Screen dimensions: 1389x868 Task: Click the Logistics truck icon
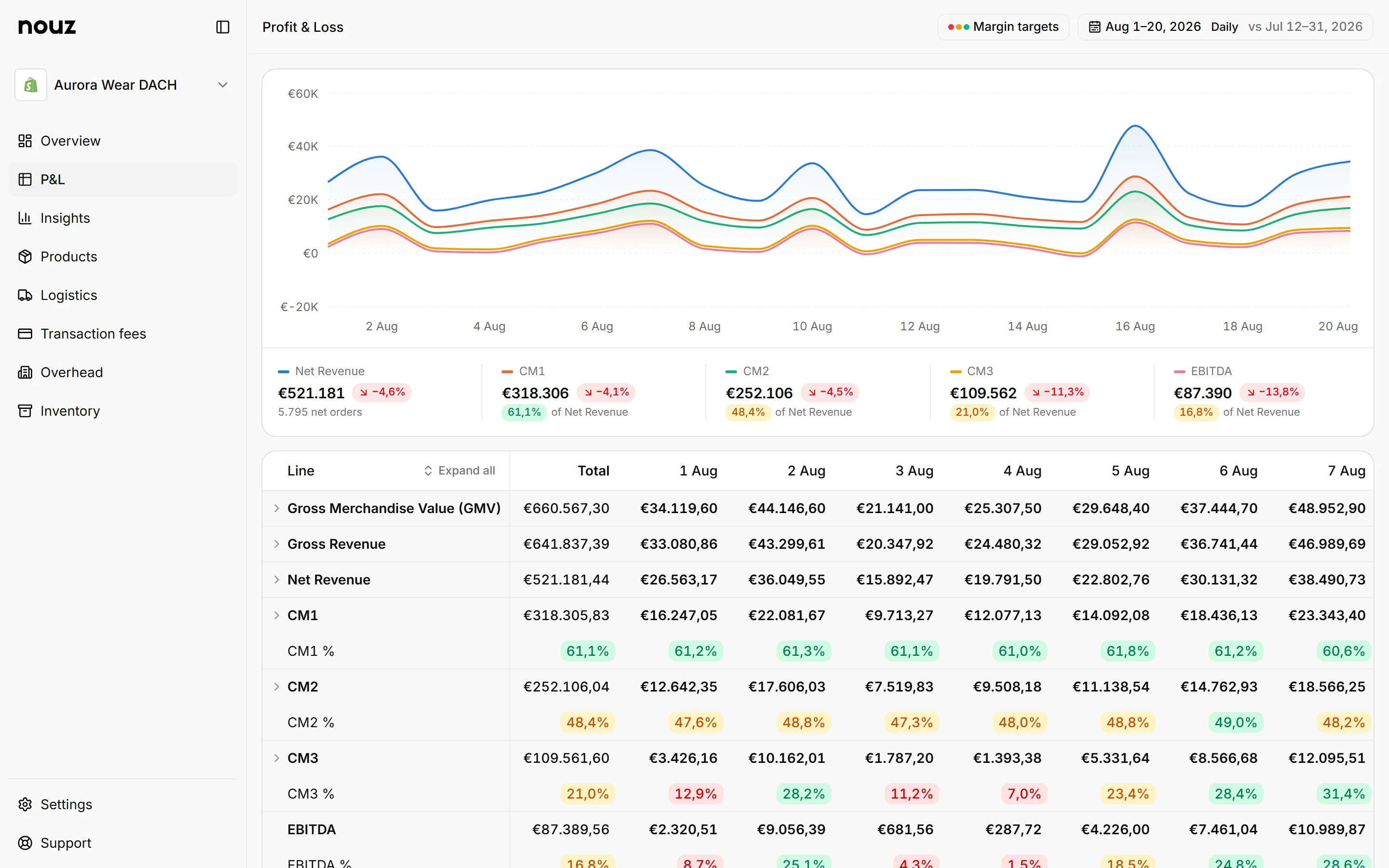pos(25,295)
